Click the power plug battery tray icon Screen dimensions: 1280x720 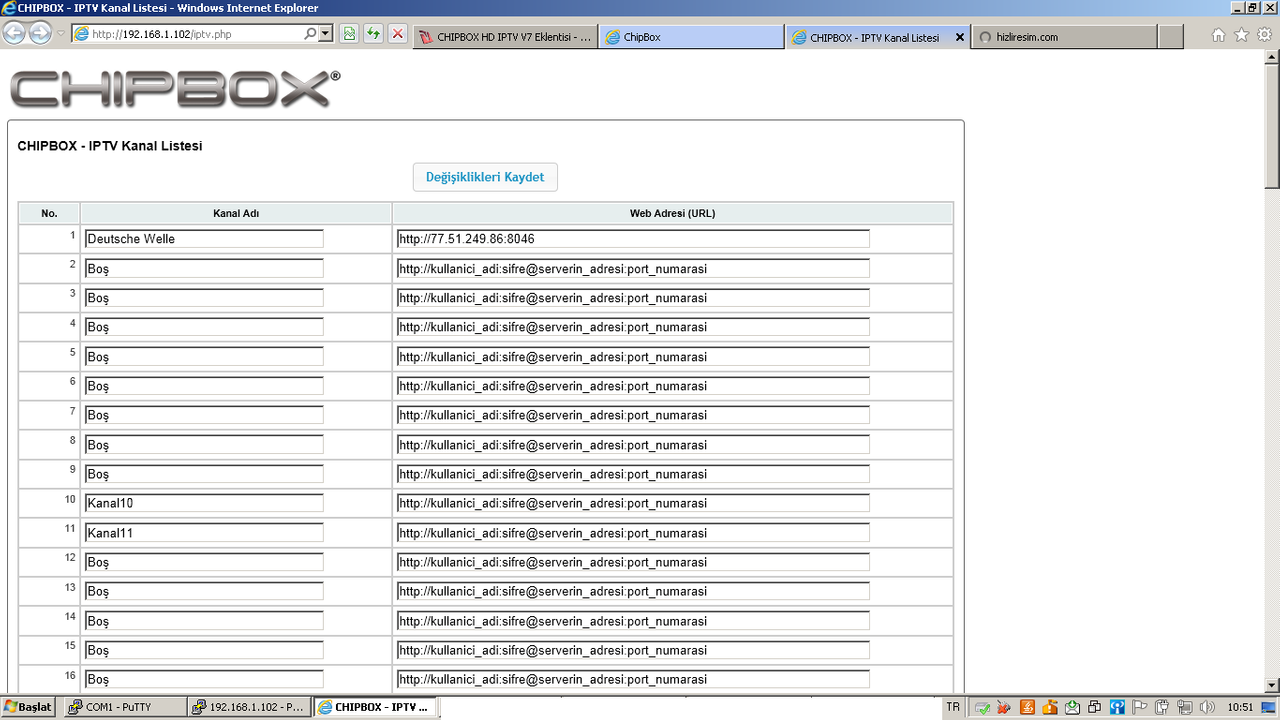click(1162, 708)
